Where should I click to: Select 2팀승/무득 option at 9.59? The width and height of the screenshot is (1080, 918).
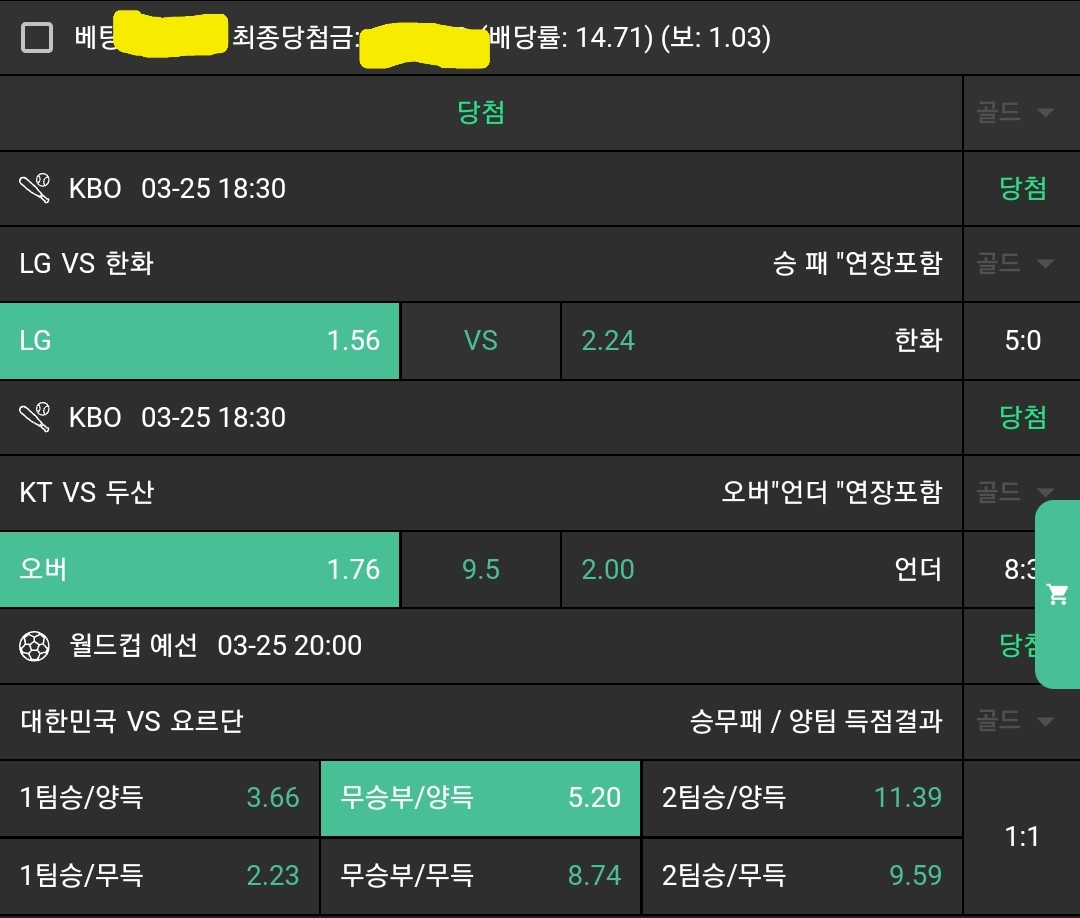(x=801, y=876)
